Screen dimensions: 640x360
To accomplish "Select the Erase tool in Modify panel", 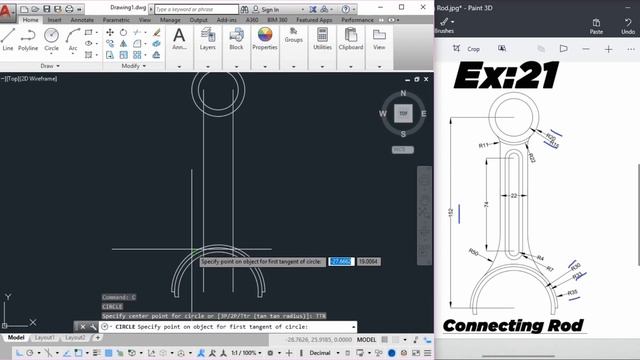I will tap(156, 32).
